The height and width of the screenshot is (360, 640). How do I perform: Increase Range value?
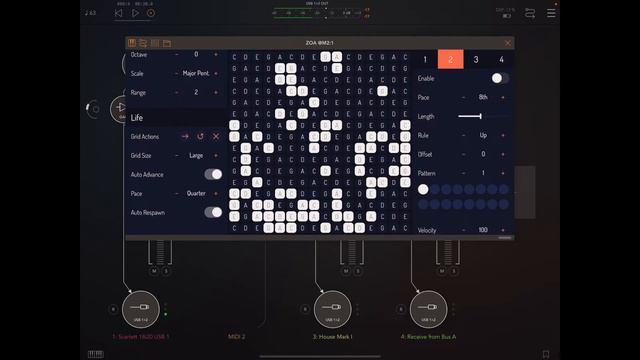coord(216,93)
